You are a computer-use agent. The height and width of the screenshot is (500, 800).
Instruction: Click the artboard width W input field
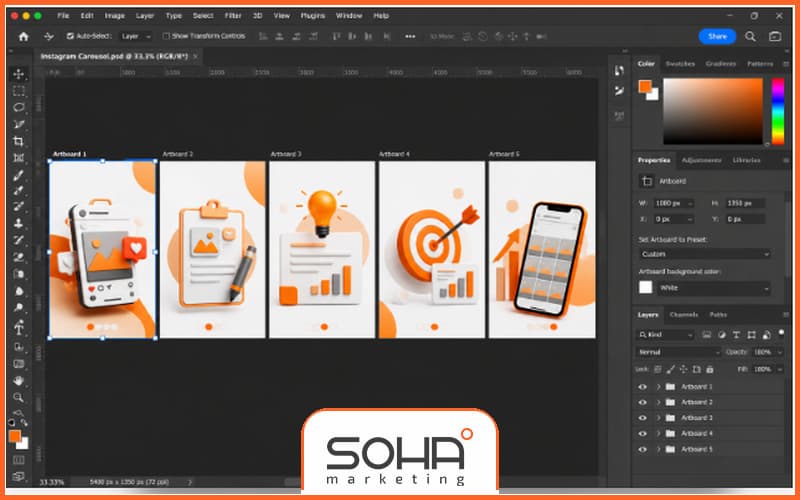point(673,203)
